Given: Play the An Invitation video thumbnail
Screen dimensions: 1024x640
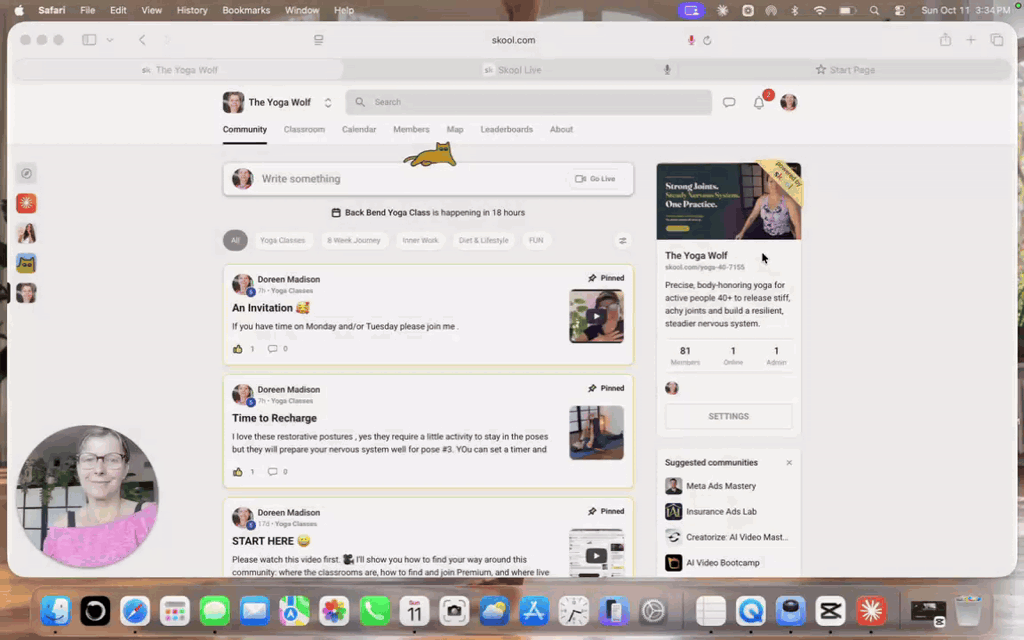Looking at the screenshot, I should (596, 317).
